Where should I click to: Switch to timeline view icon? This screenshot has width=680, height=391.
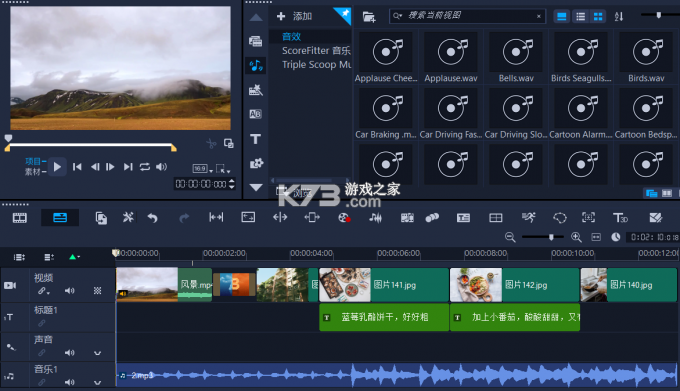(60, 218)
